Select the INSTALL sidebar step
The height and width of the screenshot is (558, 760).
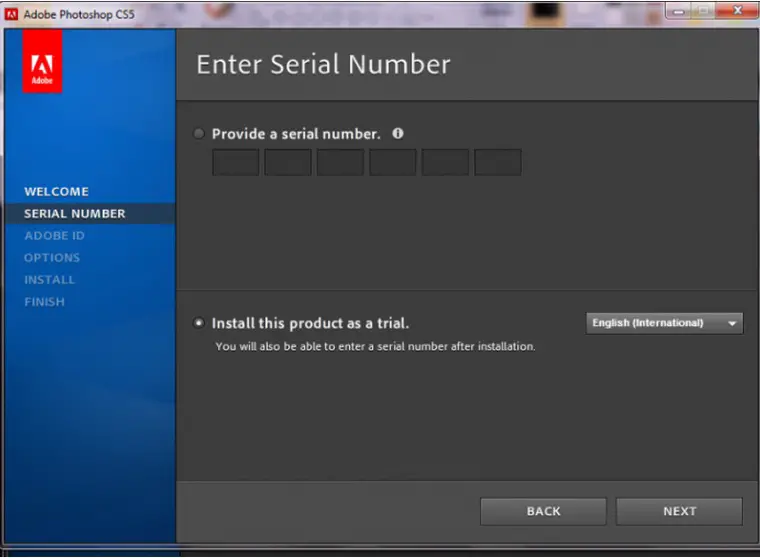pos(49,280)
